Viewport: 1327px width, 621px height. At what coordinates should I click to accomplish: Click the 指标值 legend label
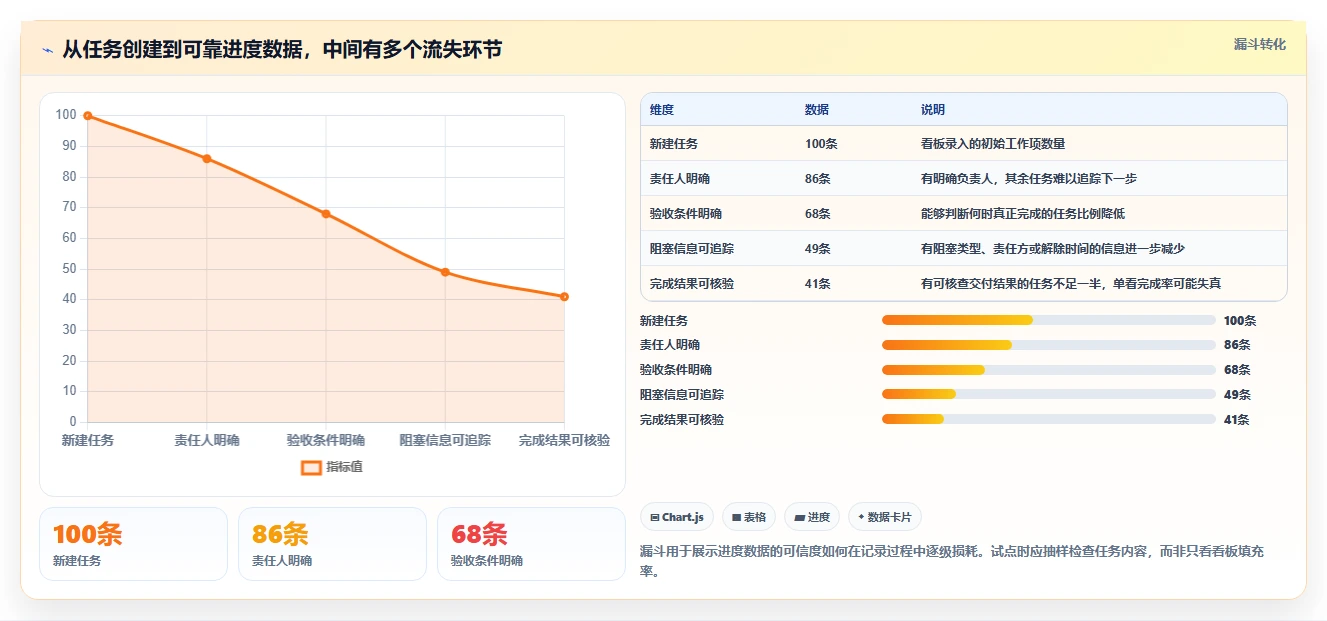coord(344,467)
